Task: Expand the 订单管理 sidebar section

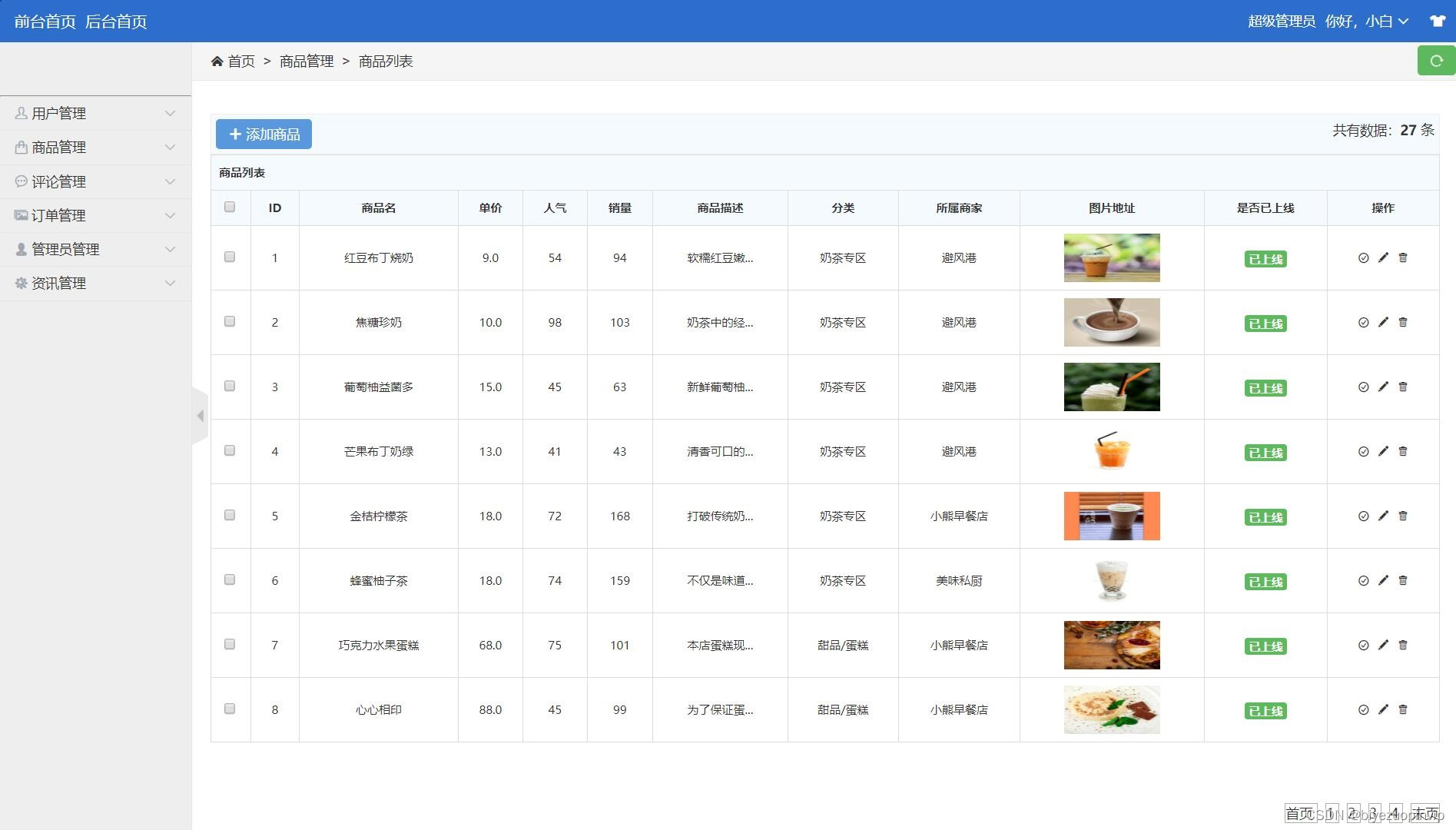Action: (95, 215)
